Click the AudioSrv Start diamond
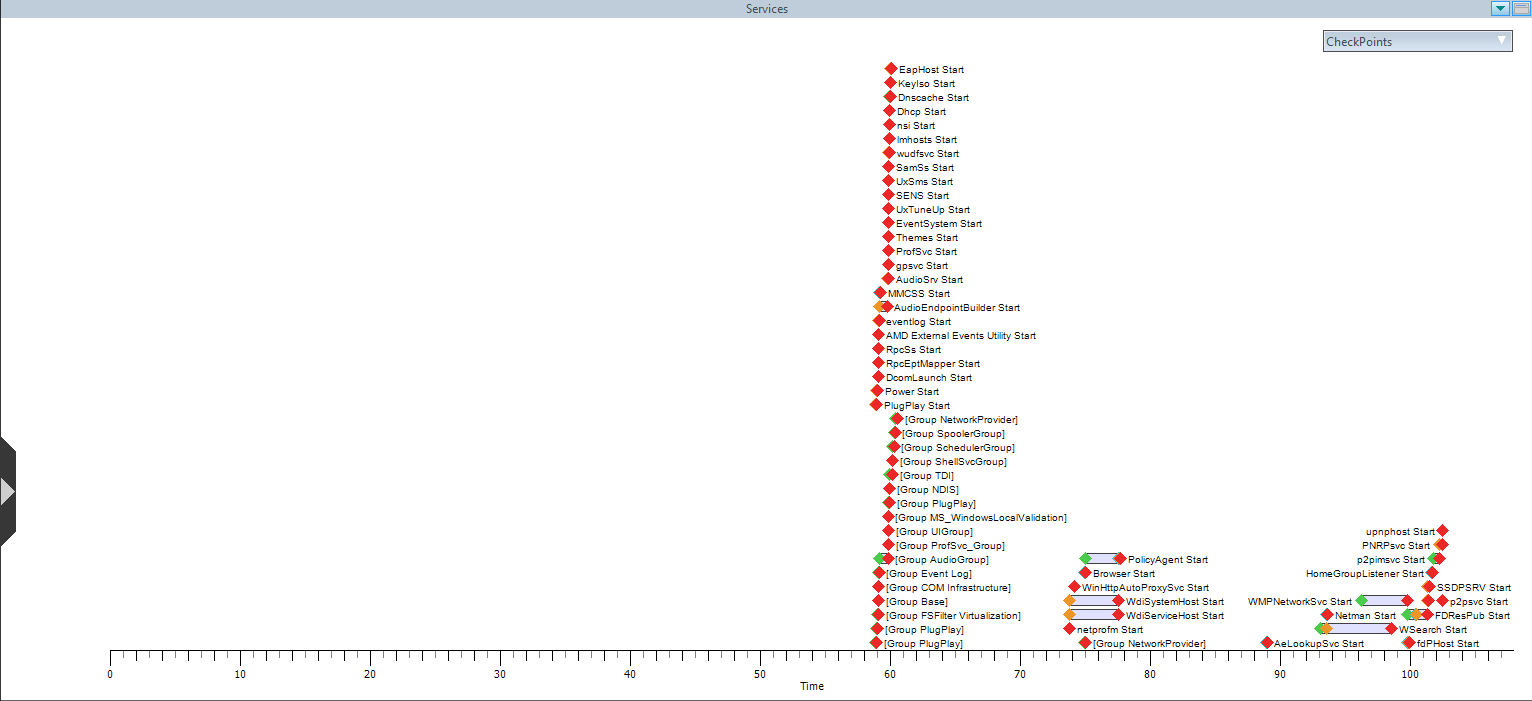1532x701 pixels. coord(888,279)
